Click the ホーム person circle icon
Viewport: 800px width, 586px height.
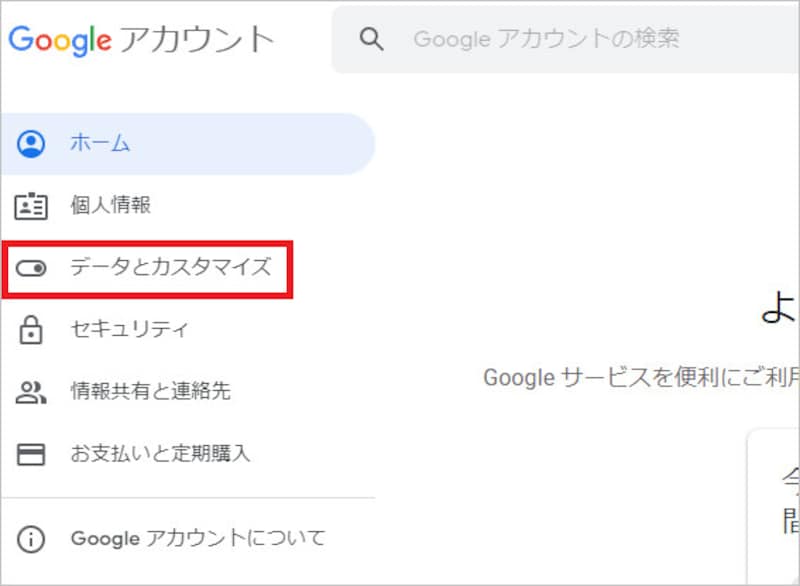(x=32, y=143)
